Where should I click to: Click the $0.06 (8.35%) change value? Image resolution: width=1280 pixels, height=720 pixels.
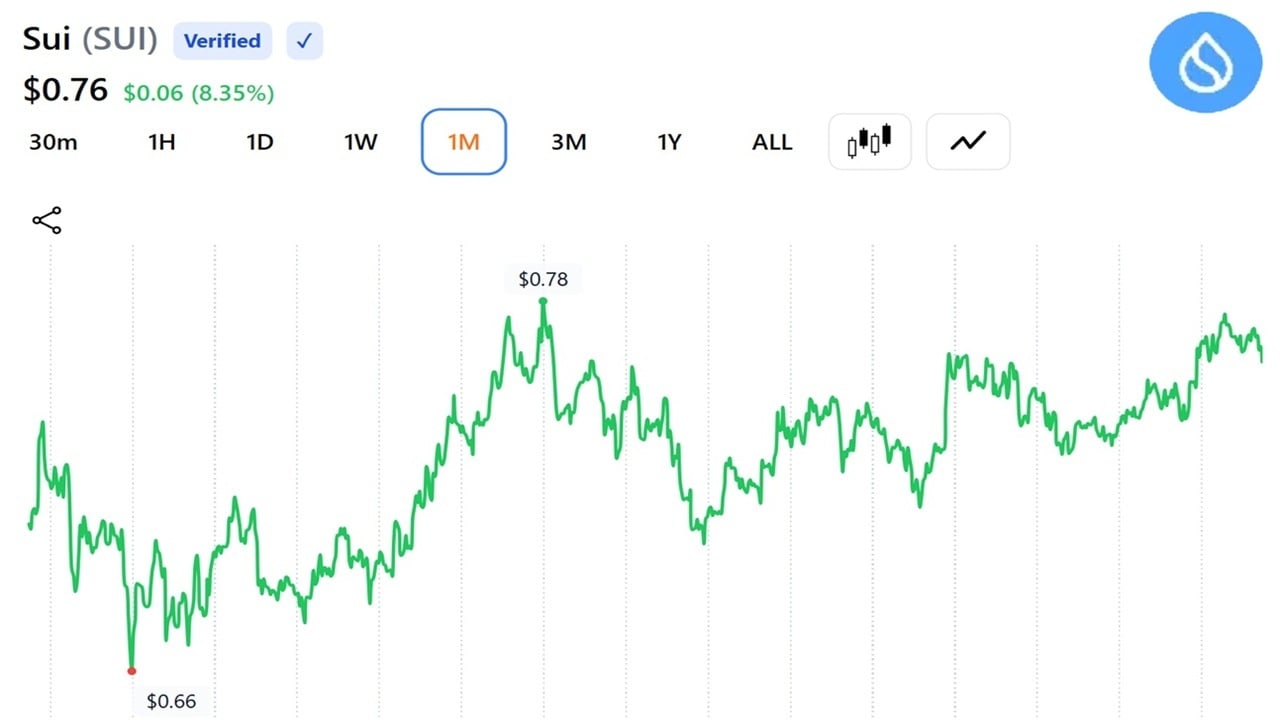[199, 93]
